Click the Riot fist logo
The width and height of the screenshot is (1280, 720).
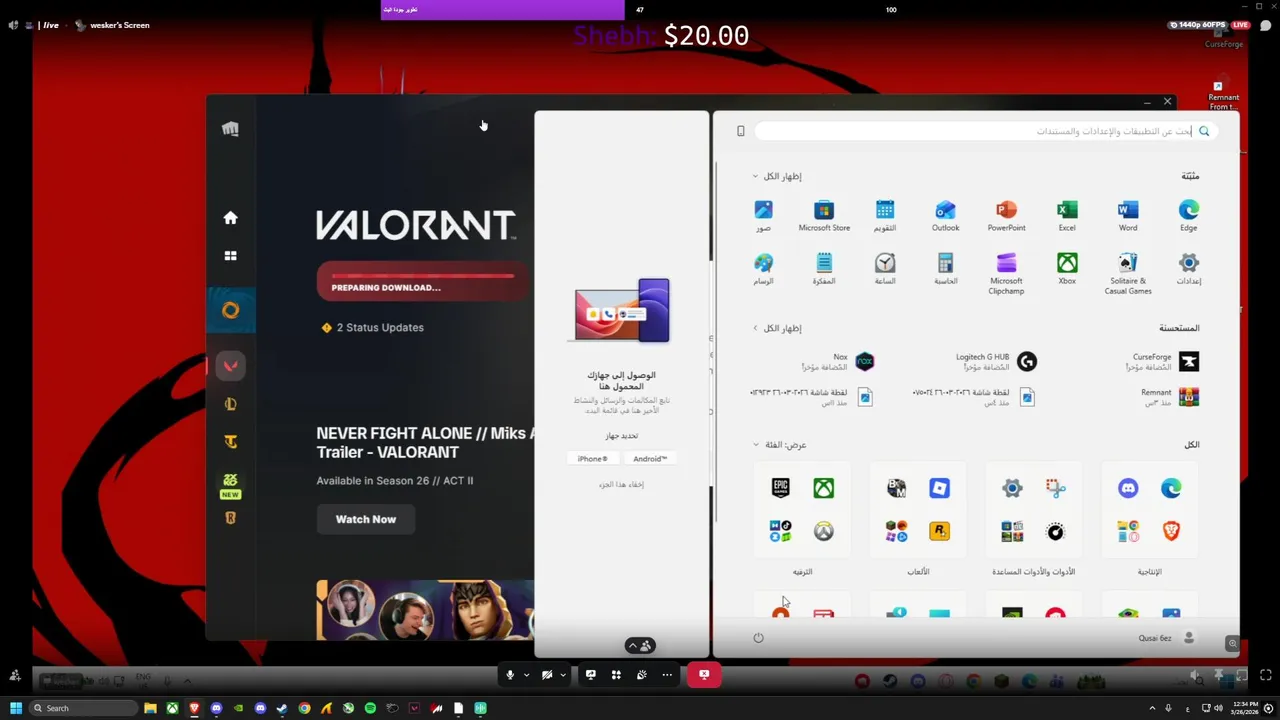click(230, 129)
